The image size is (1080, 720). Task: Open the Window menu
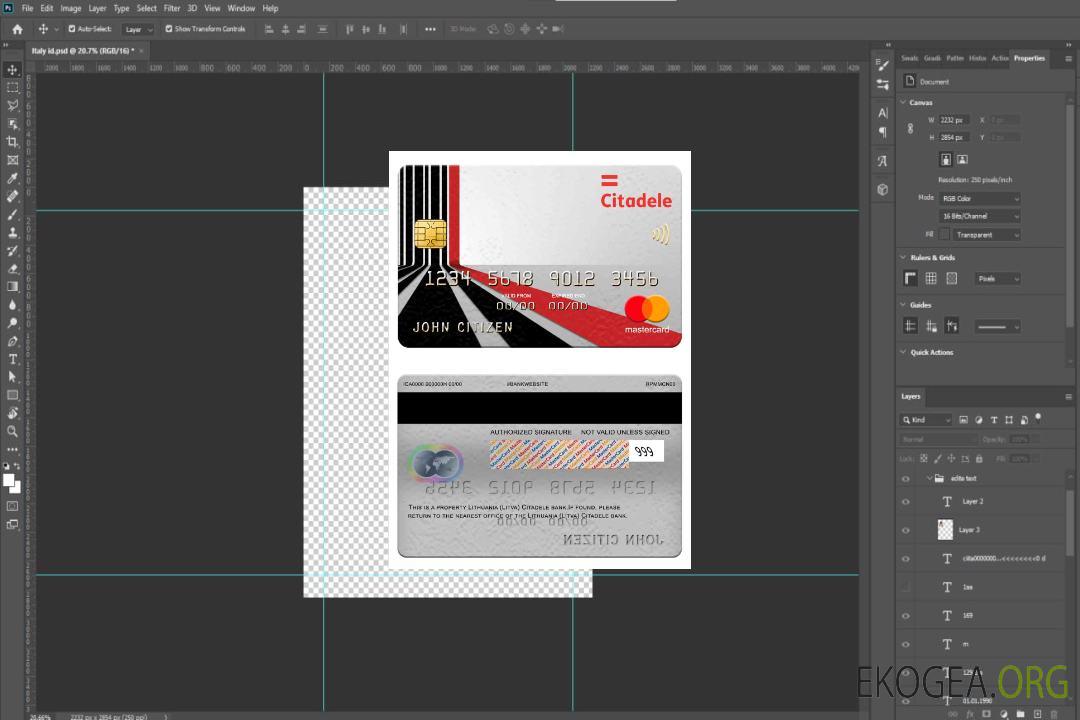pos(241,8)
